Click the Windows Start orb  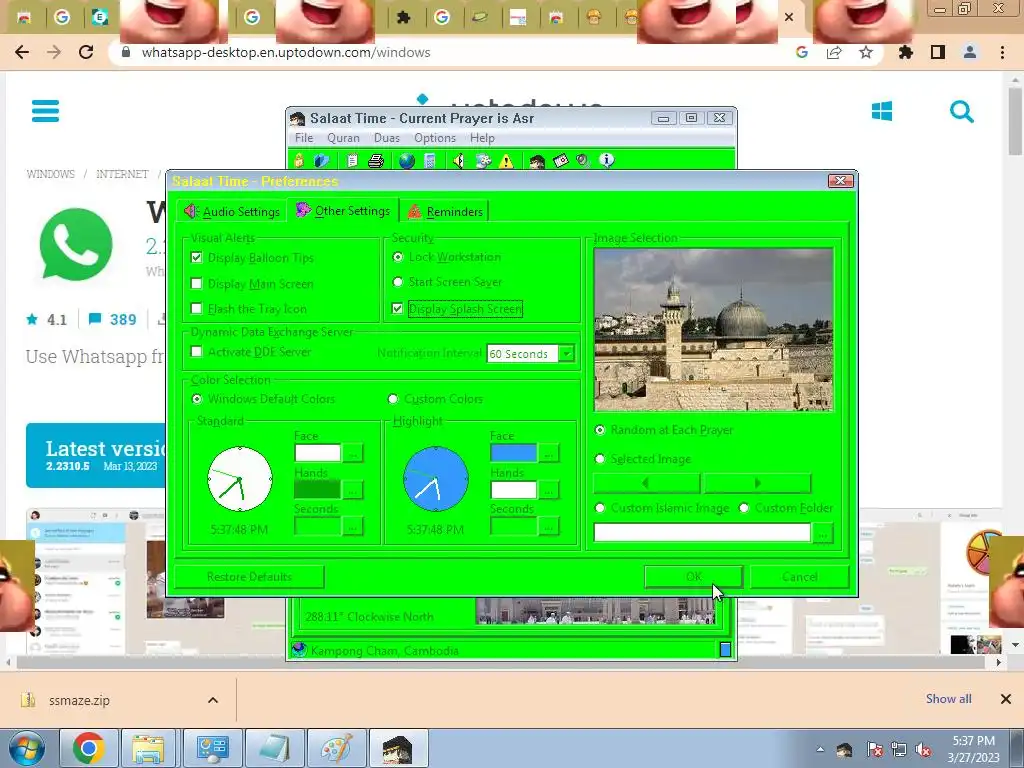(x=27, y=748)
